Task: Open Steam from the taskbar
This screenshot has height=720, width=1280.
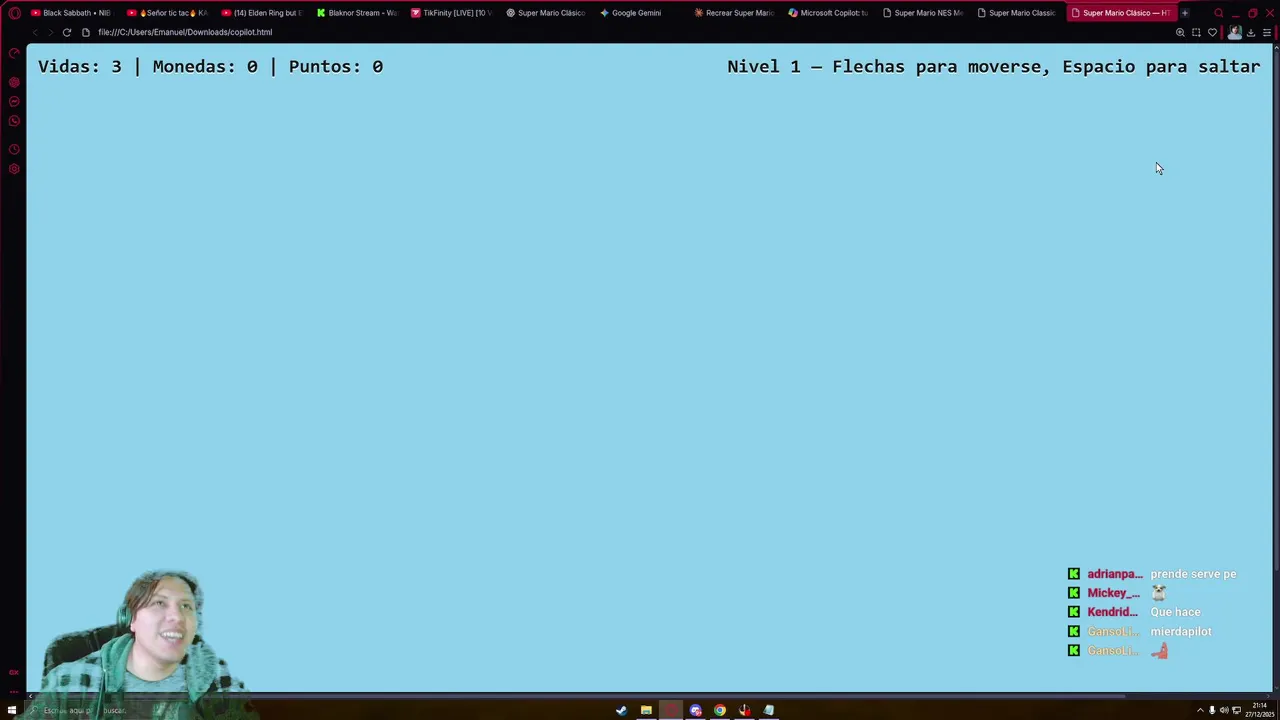Action: 622,710
